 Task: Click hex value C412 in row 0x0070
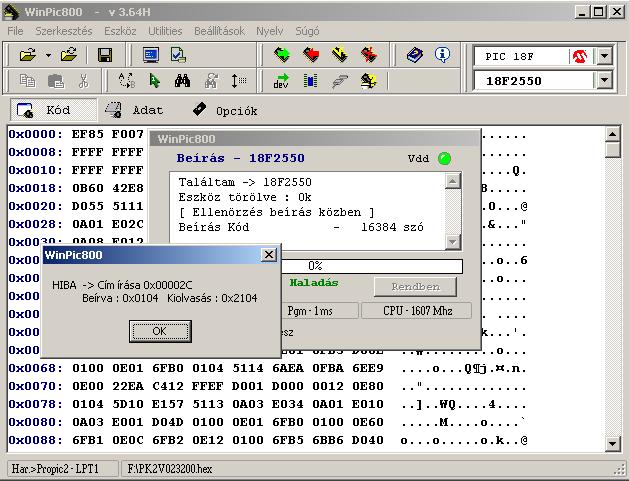(x=168, y=386)
